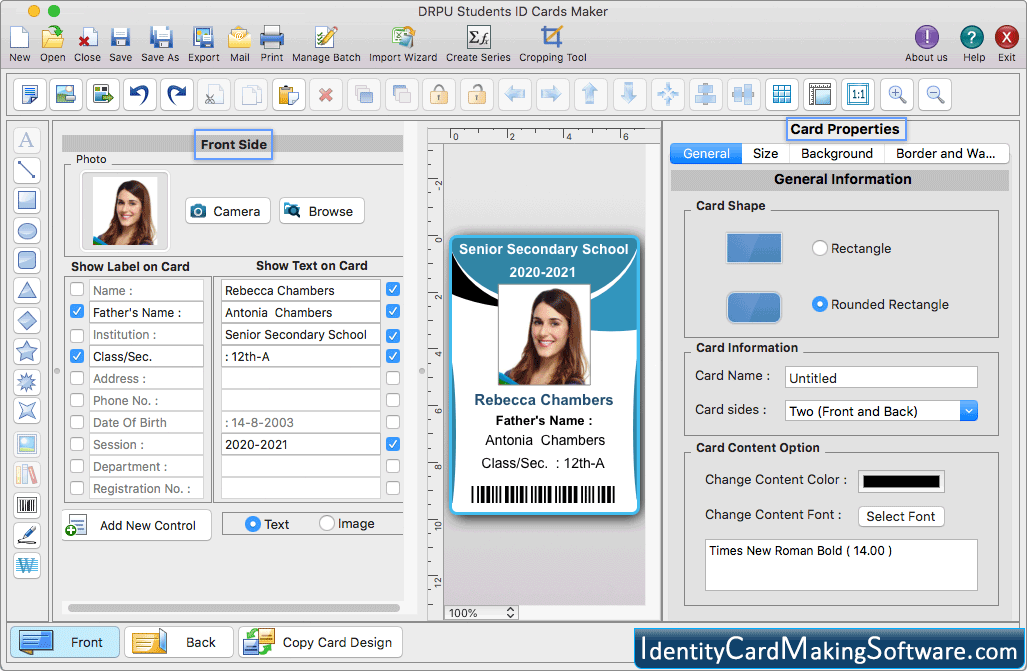Switch to the Size tab
The height and width of the screenshot is (671, 1027).
(765, 153)
